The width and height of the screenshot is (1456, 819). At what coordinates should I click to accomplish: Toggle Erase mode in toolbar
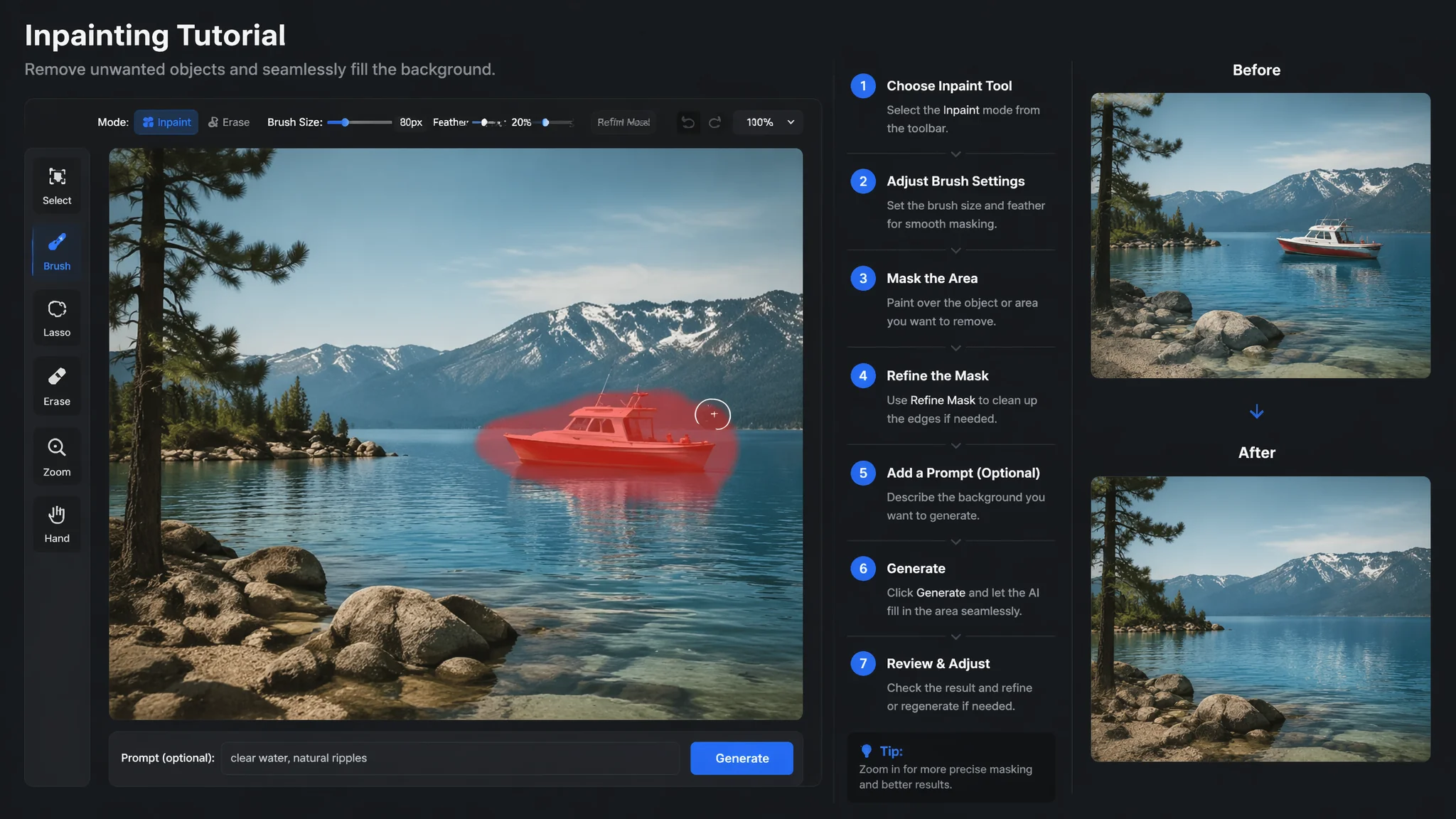(x=229, y=122)
